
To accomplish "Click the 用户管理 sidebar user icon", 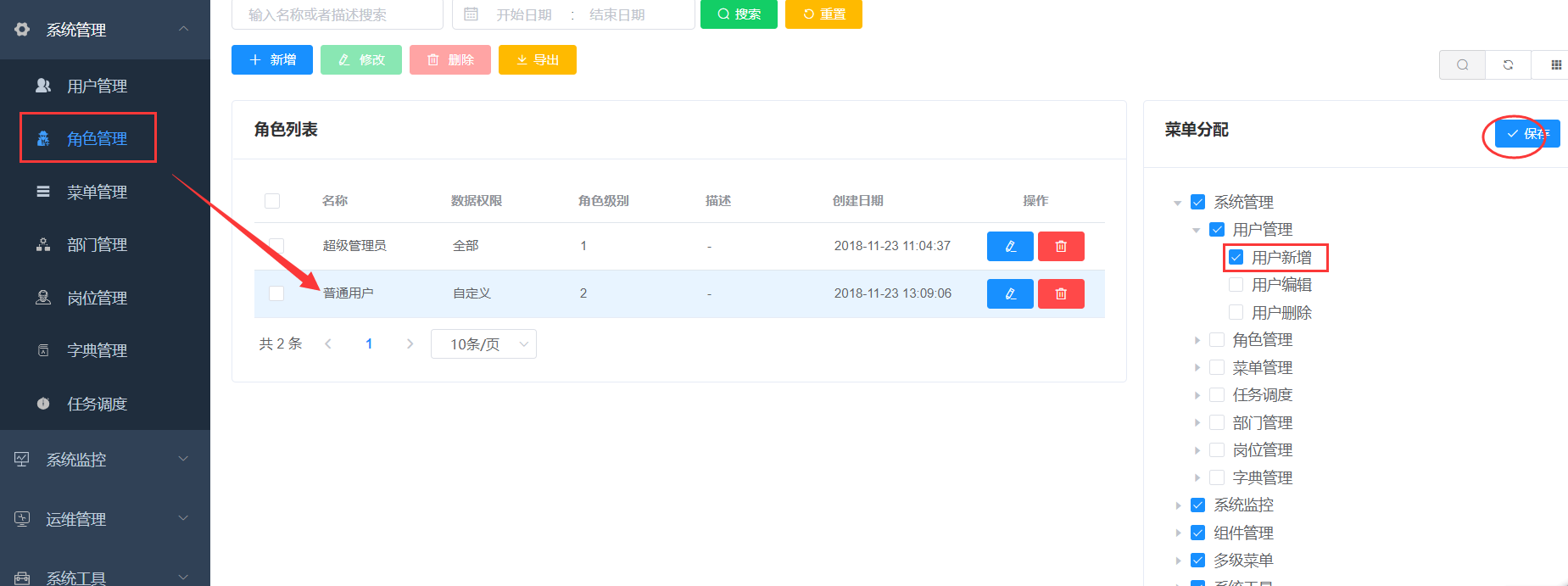I will [43, 86].
